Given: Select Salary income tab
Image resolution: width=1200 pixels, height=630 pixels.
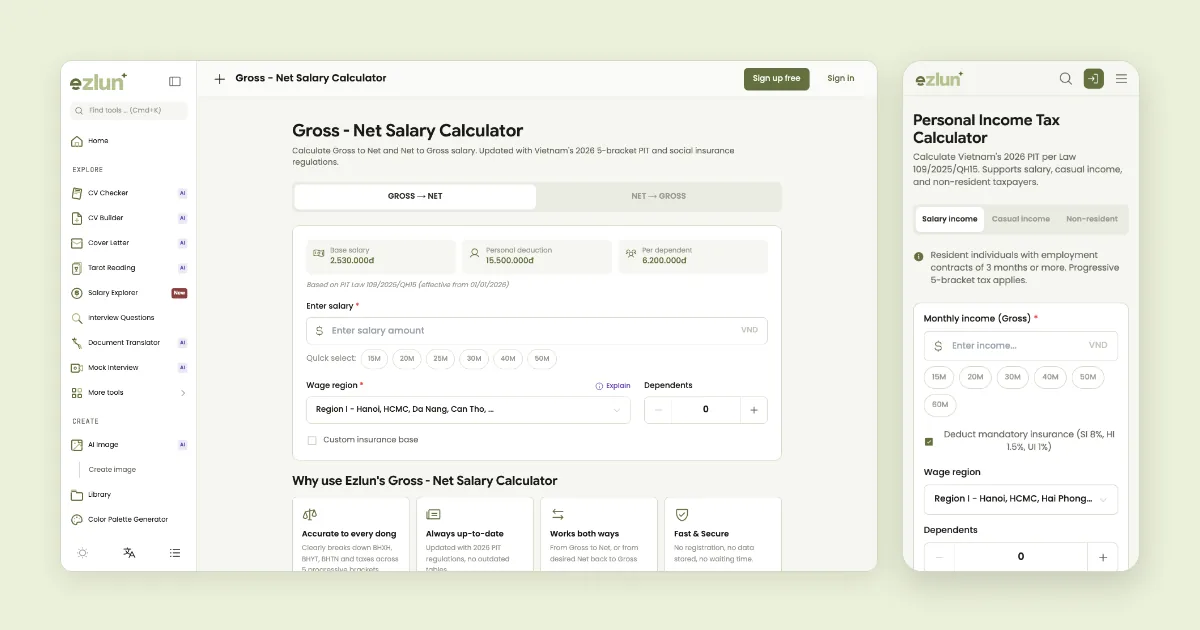Looking at the screenshot, I should click(x=950, y=219).
